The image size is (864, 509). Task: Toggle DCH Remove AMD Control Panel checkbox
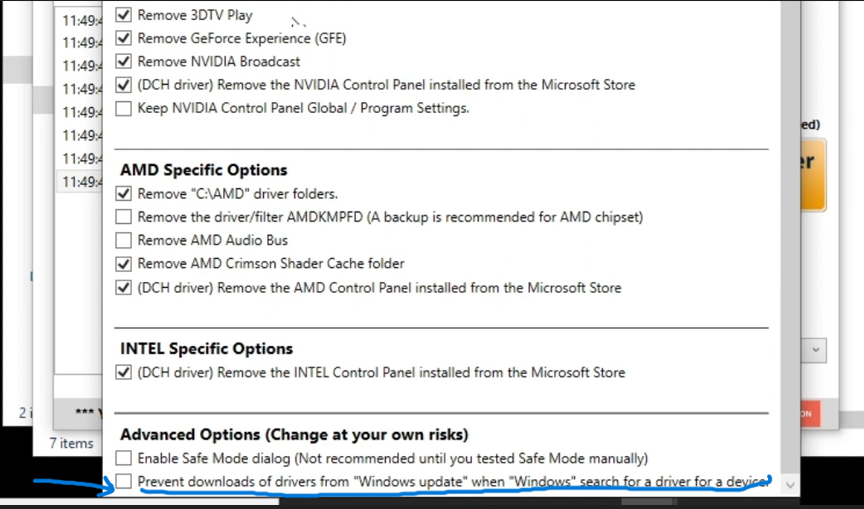coord(123,288)
